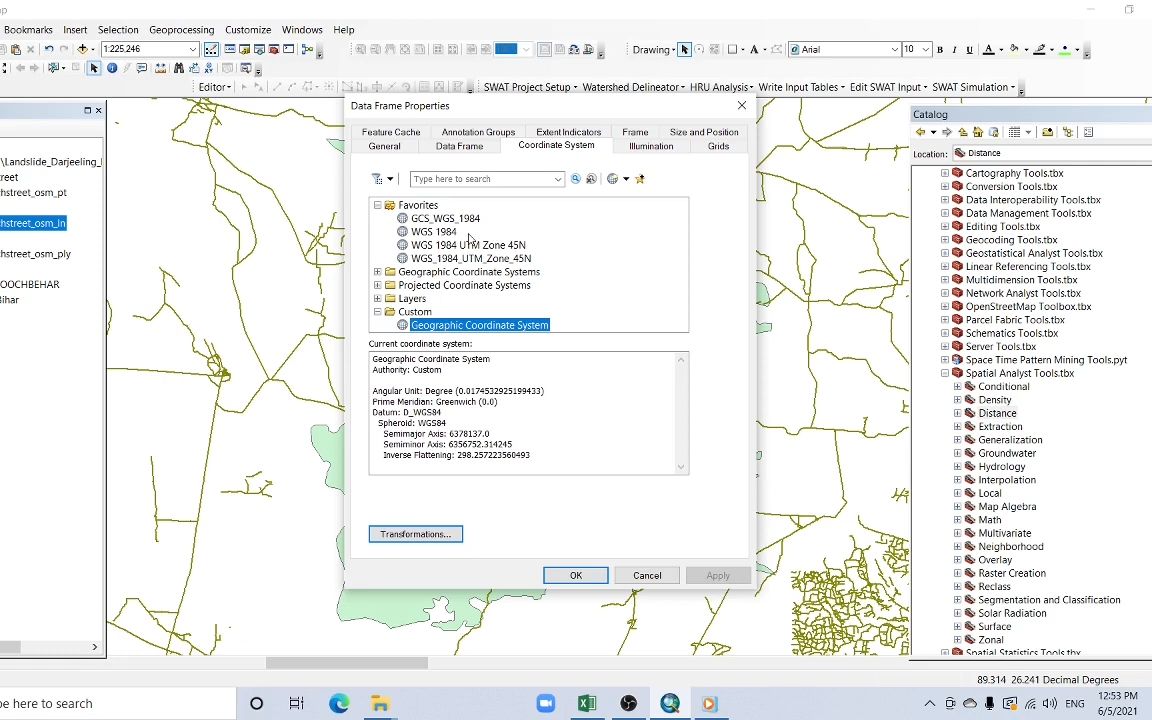Screen dimensions: 1152x720
Task: Click the Add Data button on the toolbar
Action: tap(83, 48)
